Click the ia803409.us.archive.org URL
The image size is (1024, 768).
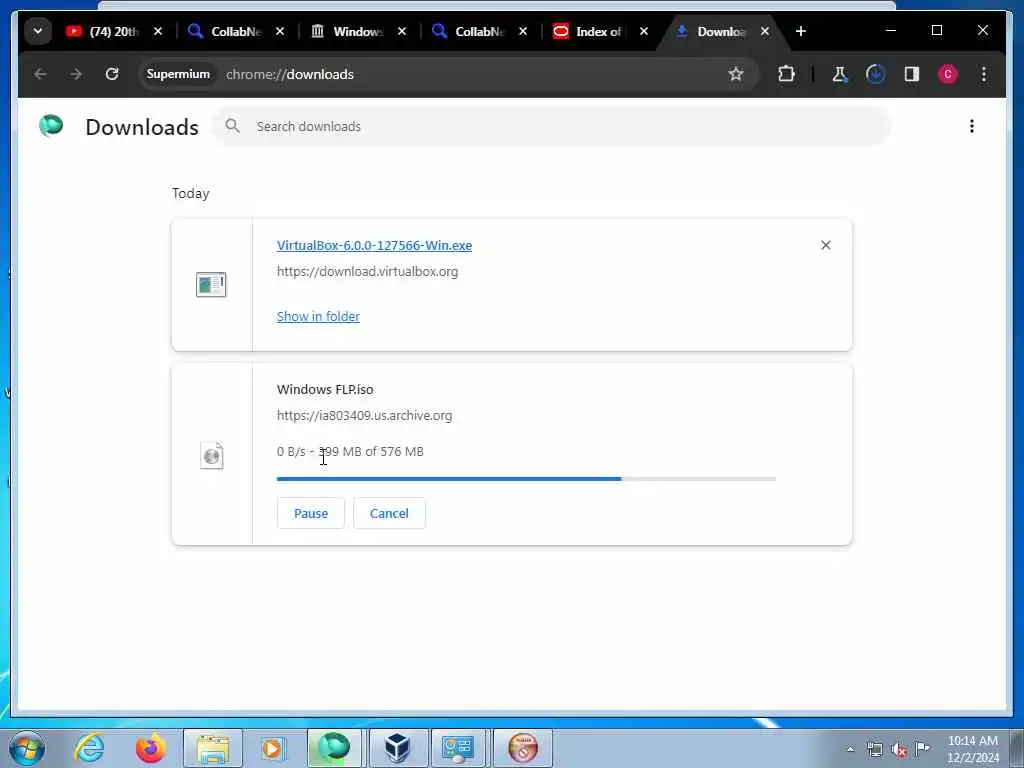coord(364,415)
